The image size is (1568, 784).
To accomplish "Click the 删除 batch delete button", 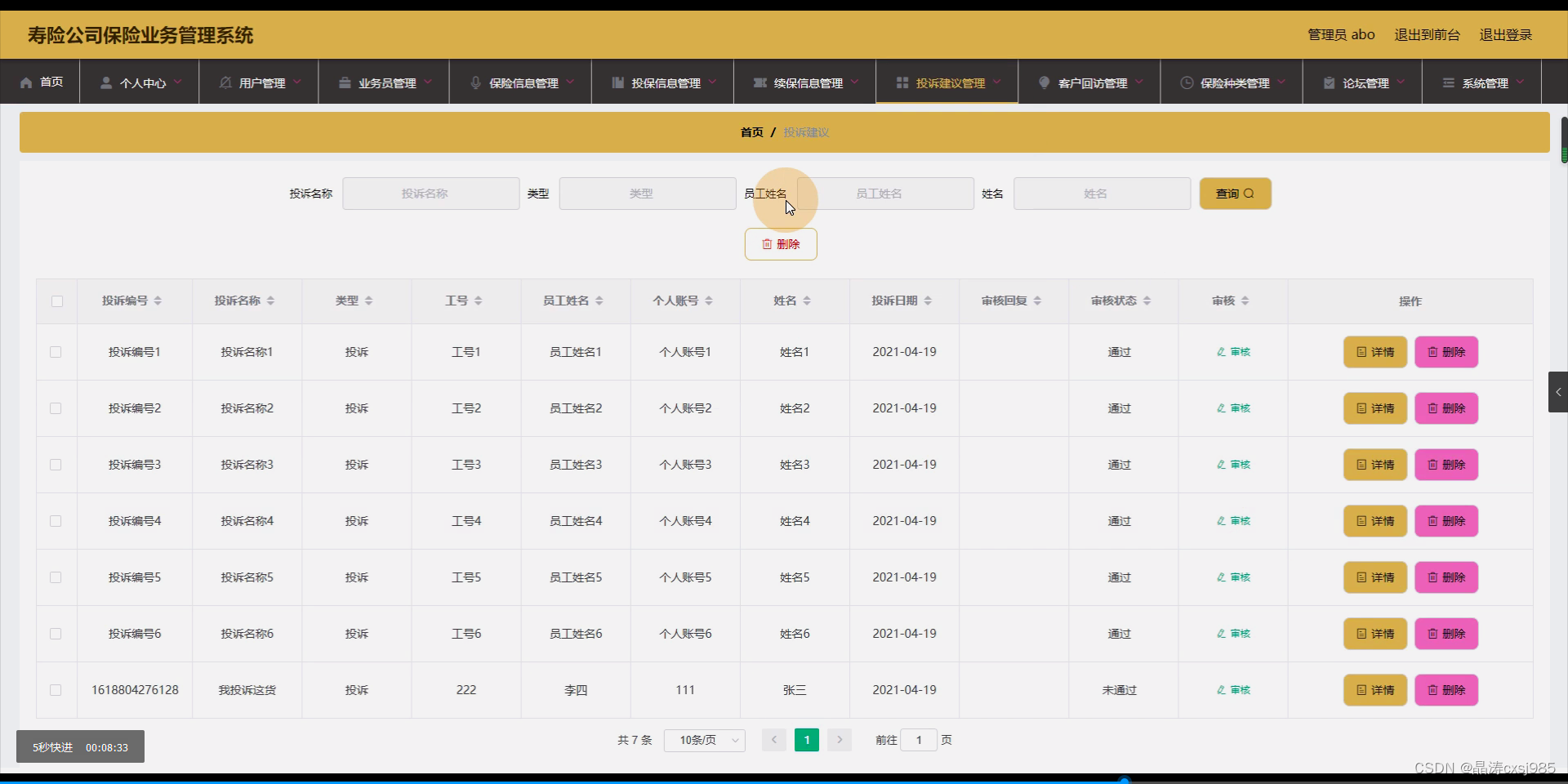I will 780,243.
